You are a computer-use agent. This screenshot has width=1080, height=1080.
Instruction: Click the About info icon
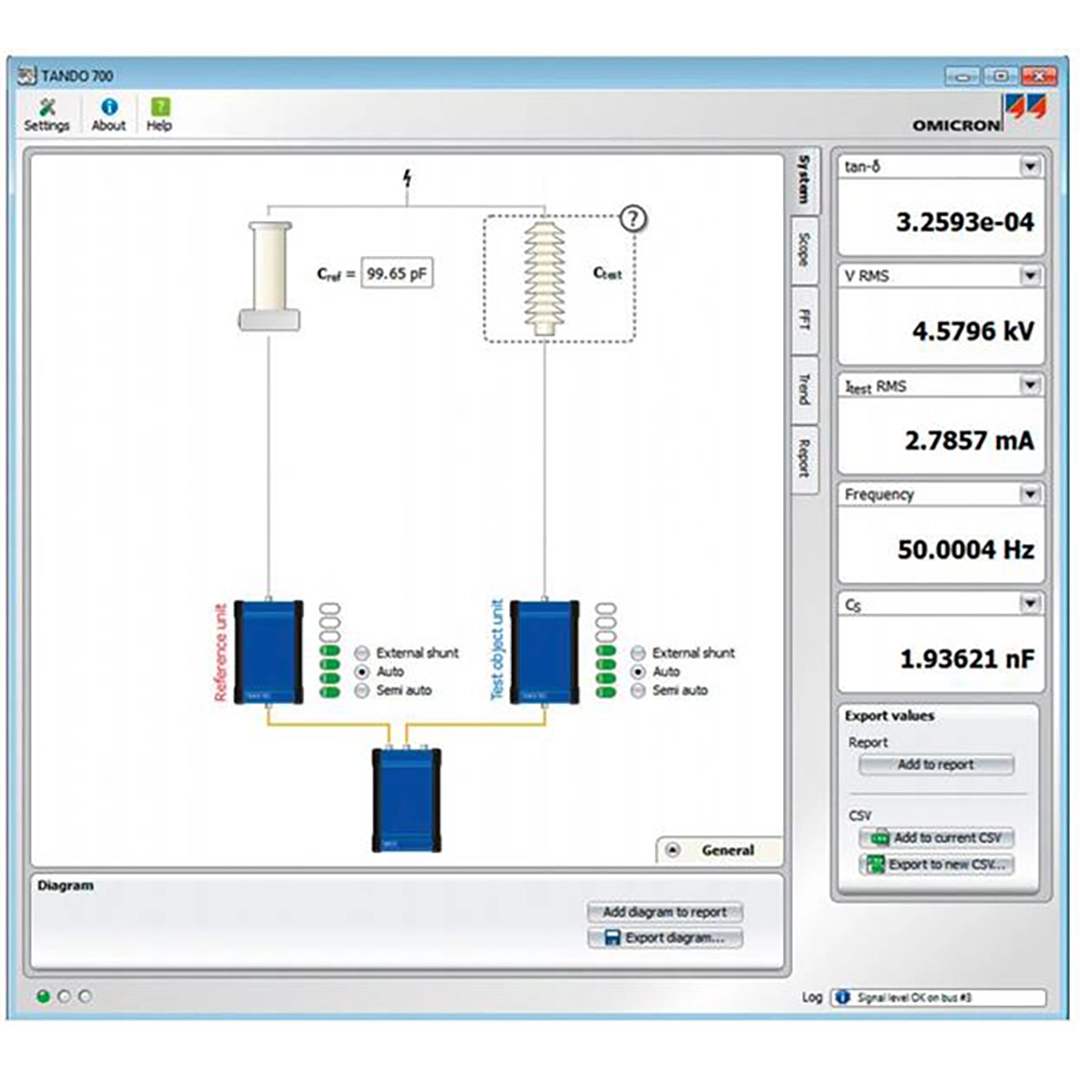click(108, 108)
